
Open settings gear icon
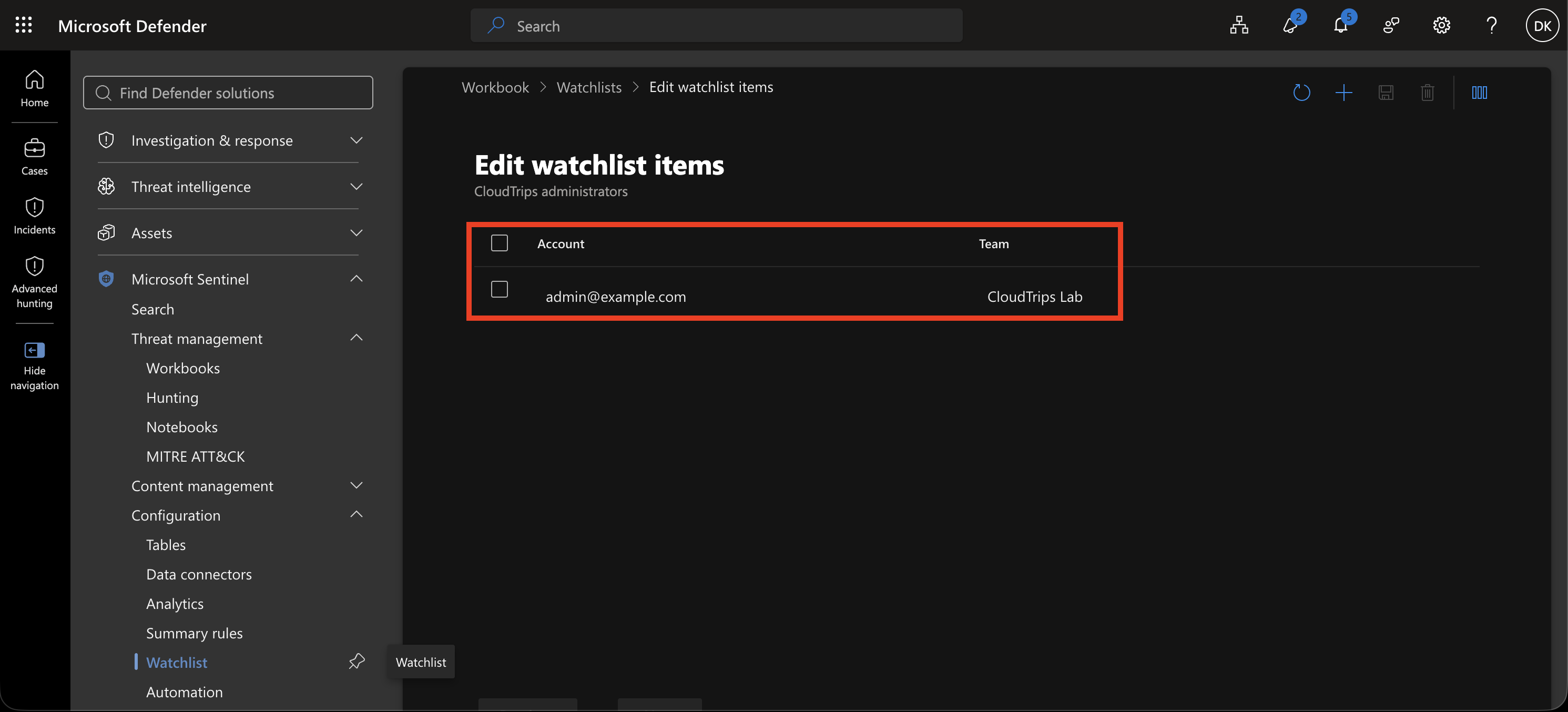tap(1441, 26)
